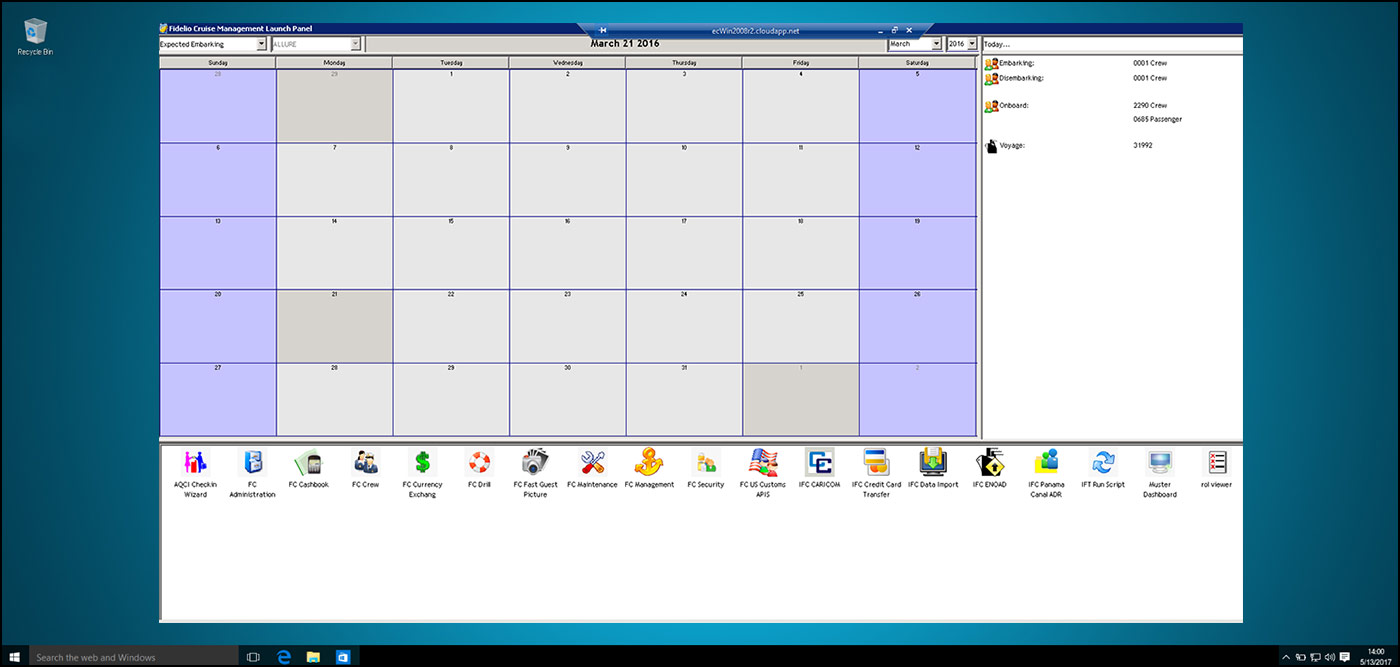The image size is (1400, 667).
Task: Select March 21 calendar cell
Action: pyautogui.click(x=334, y=326)
